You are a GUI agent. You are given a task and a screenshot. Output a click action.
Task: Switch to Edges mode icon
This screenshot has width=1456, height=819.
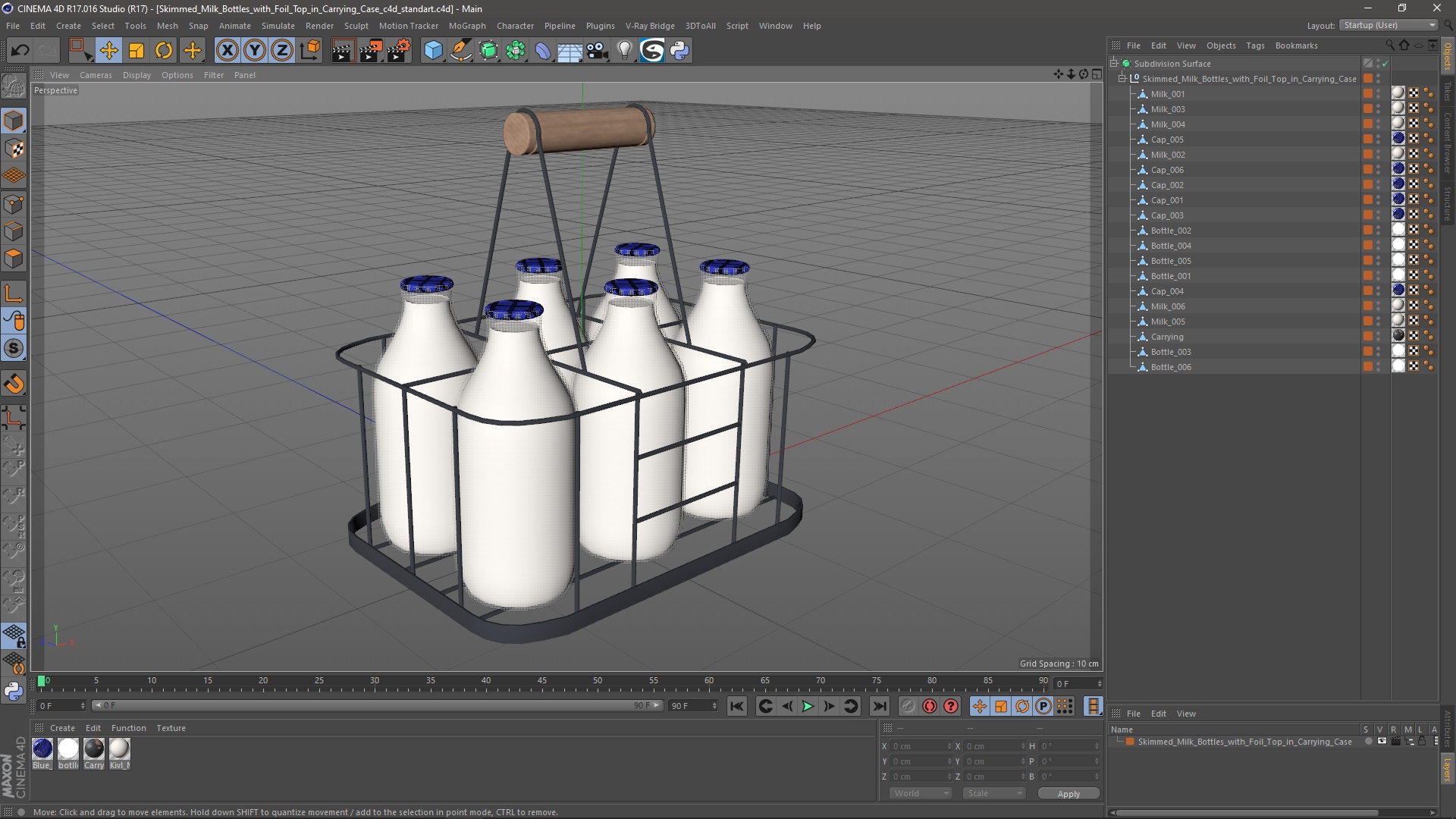14,231
